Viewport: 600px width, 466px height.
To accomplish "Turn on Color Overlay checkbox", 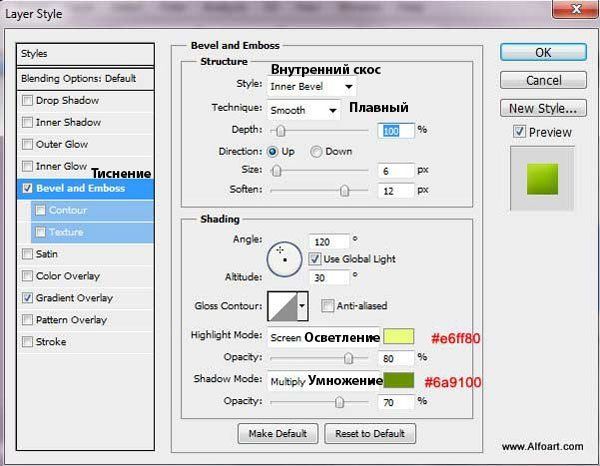I will [27, 276].
